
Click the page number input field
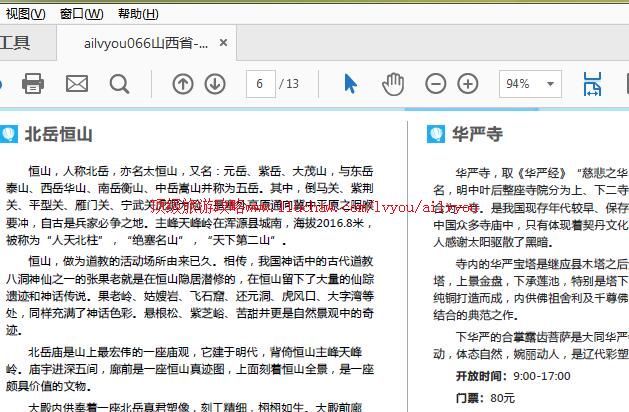pyautogui.click(x=259, y=84)
